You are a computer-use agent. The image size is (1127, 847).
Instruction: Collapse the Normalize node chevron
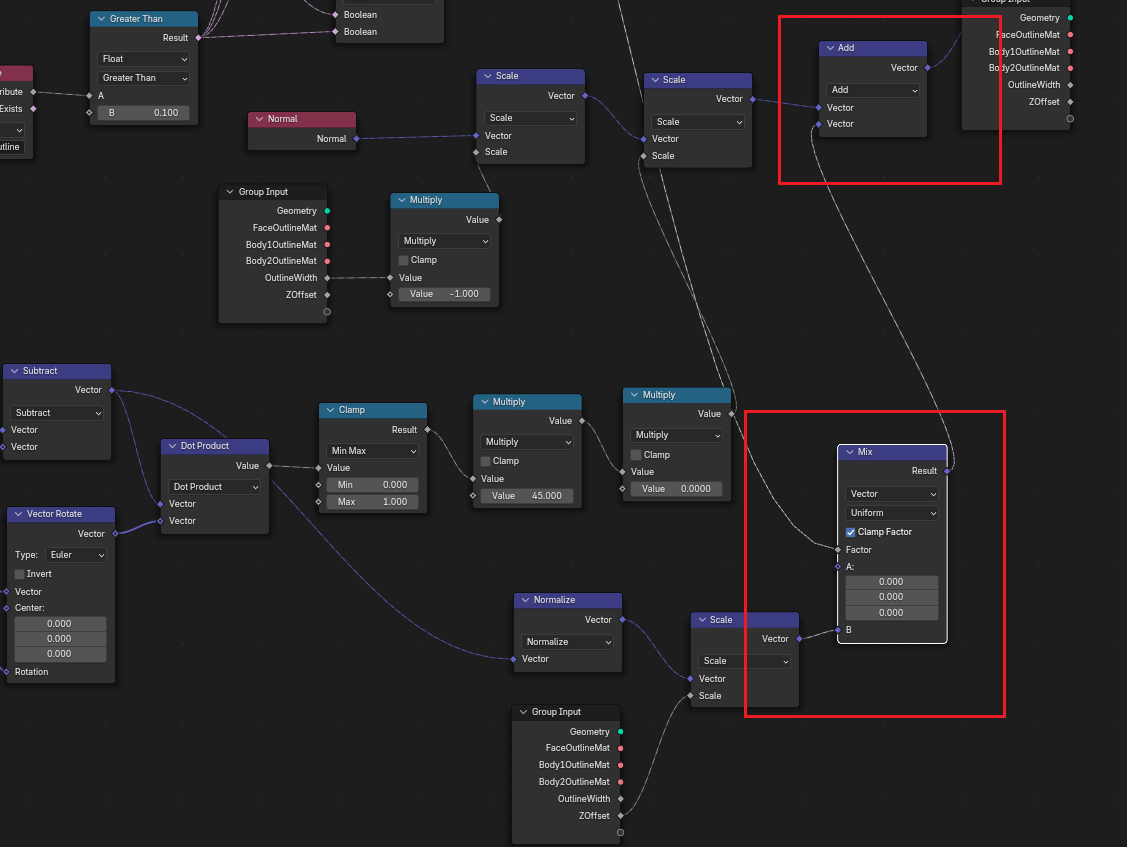[x=524, y=600]
